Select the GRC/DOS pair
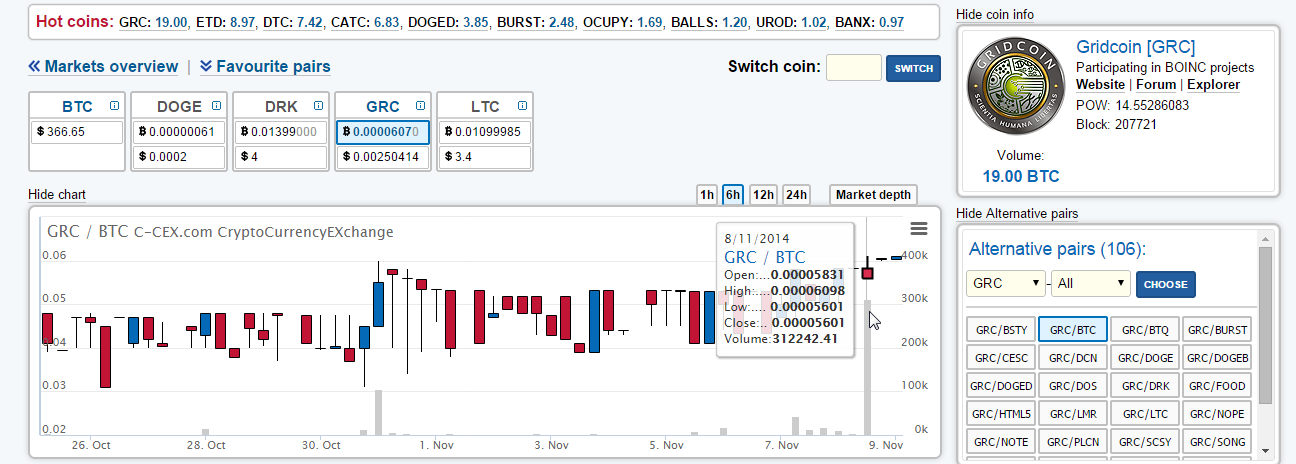This screenshot has width=1296, height=464. point(1073,385)
